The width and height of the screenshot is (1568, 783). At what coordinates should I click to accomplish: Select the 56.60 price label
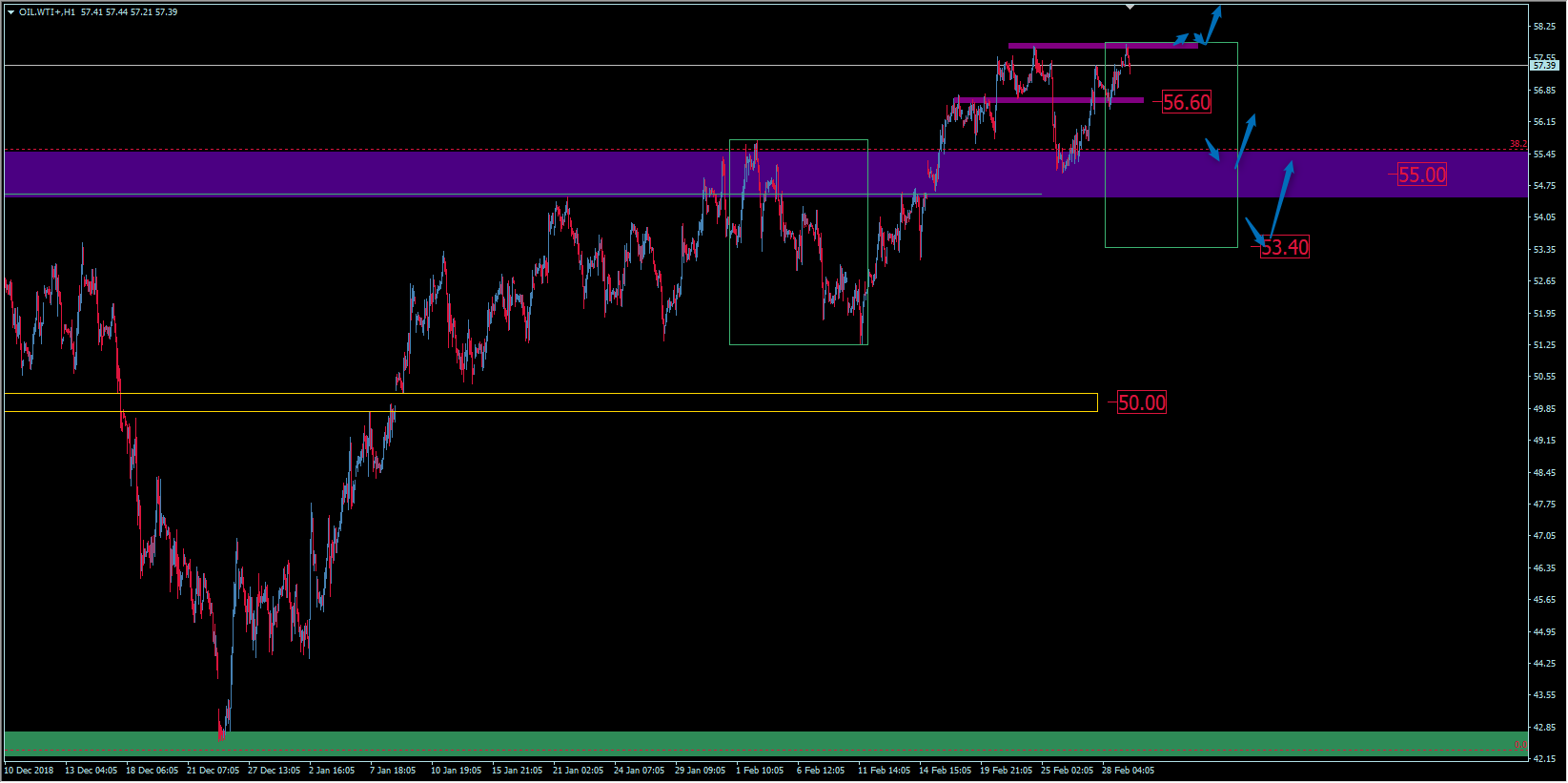click(x=1186, y=102)
